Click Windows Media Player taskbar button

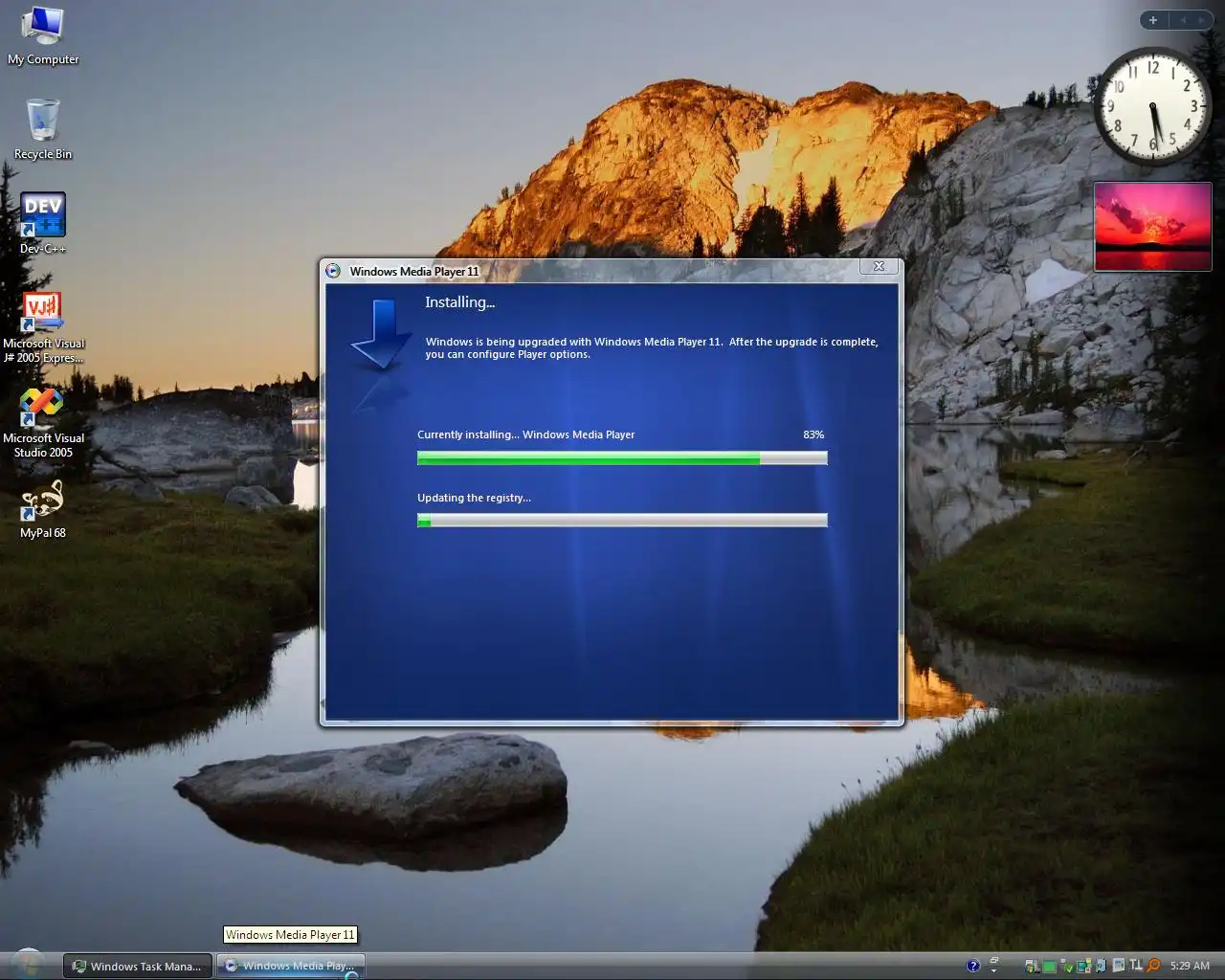coord(291,966)
